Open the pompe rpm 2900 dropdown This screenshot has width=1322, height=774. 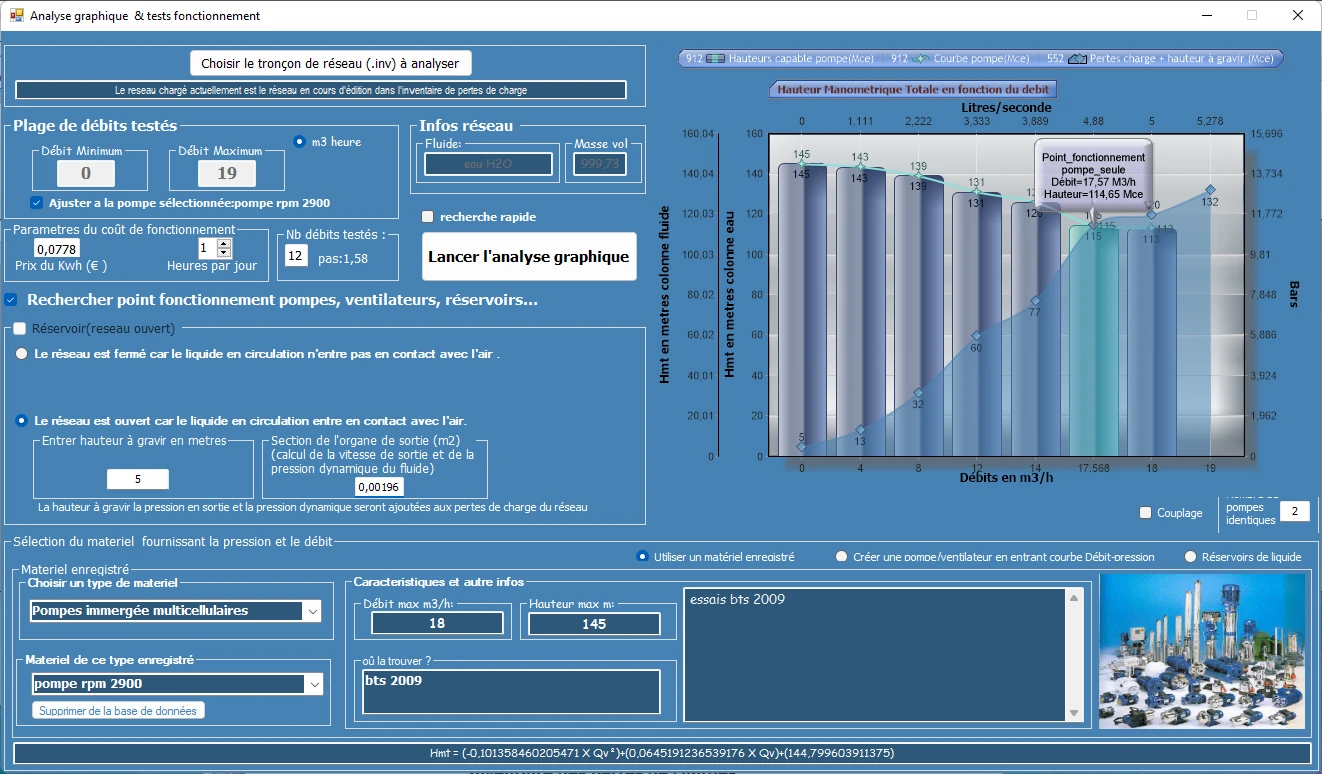coord(313,684)
